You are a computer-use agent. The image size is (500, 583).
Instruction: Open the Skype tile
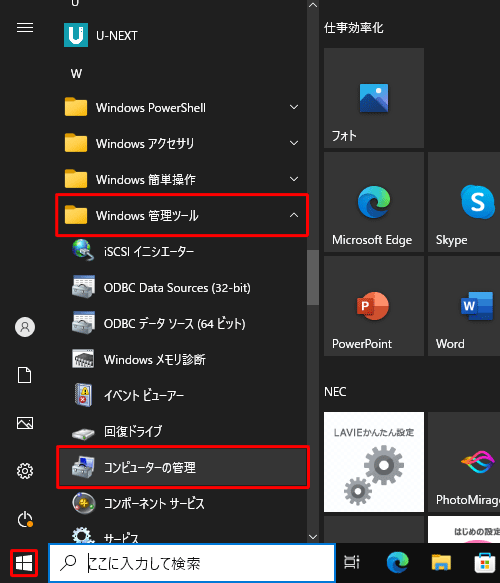pos(464,202)
